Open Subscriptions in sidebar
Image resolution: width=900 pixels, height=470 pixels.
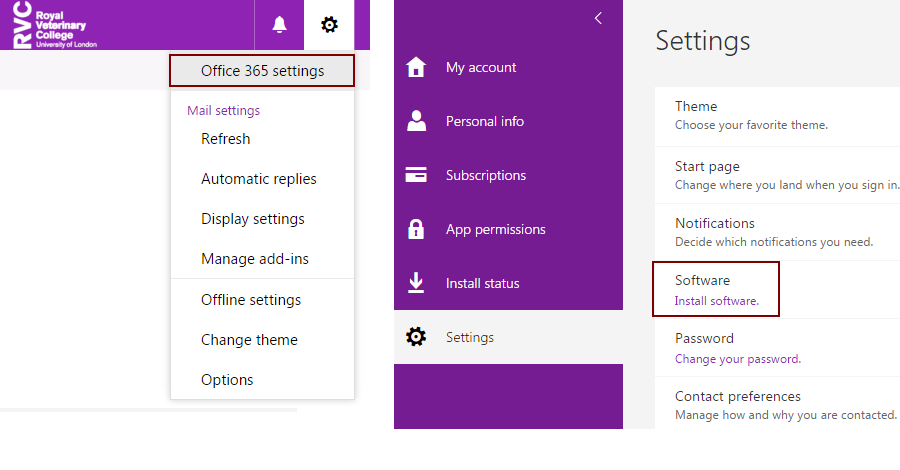[x=486, y=175]
